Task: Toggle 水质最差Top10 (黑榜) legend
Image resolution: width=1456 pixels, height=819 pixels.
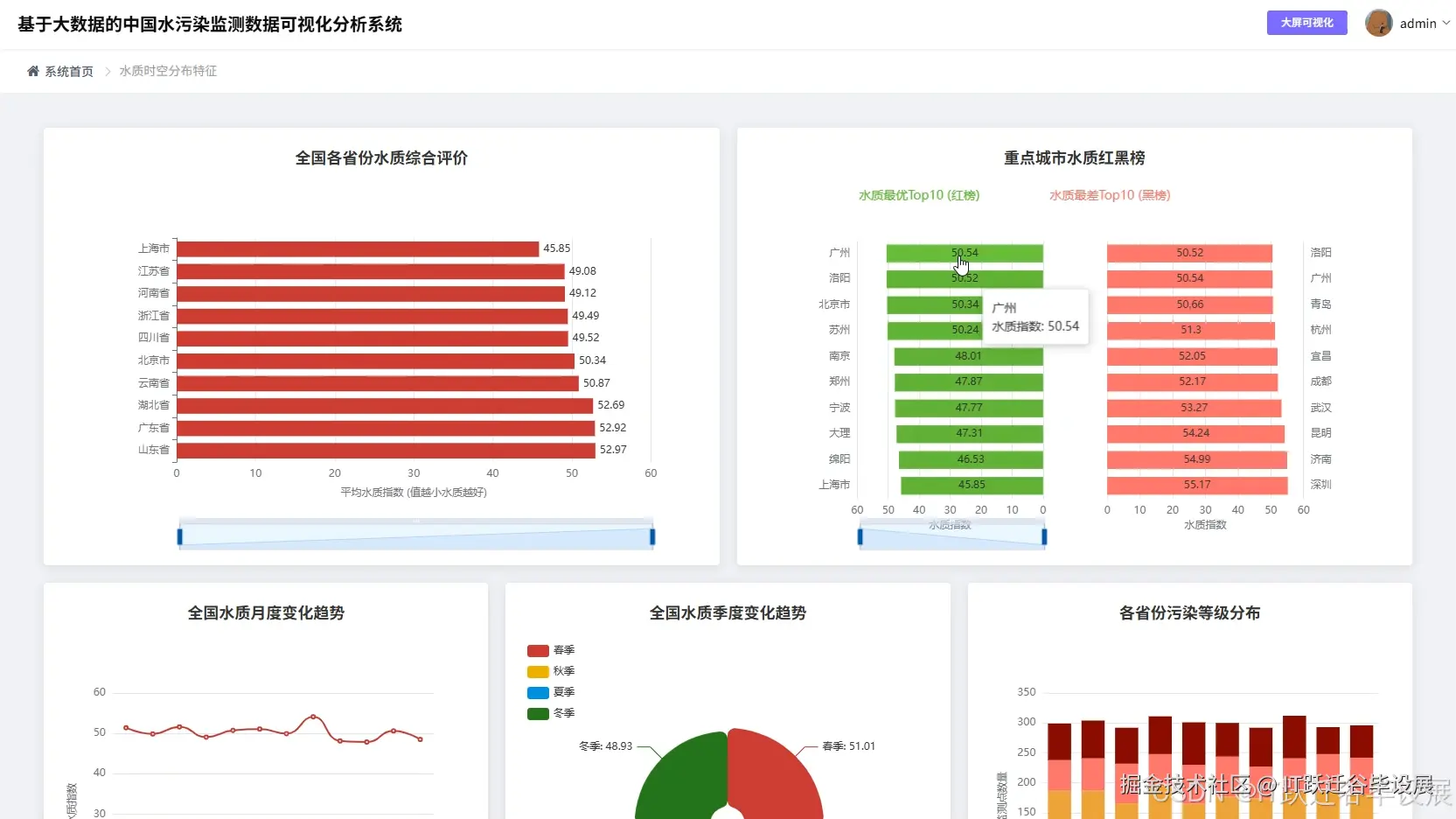Action: 1110,195
